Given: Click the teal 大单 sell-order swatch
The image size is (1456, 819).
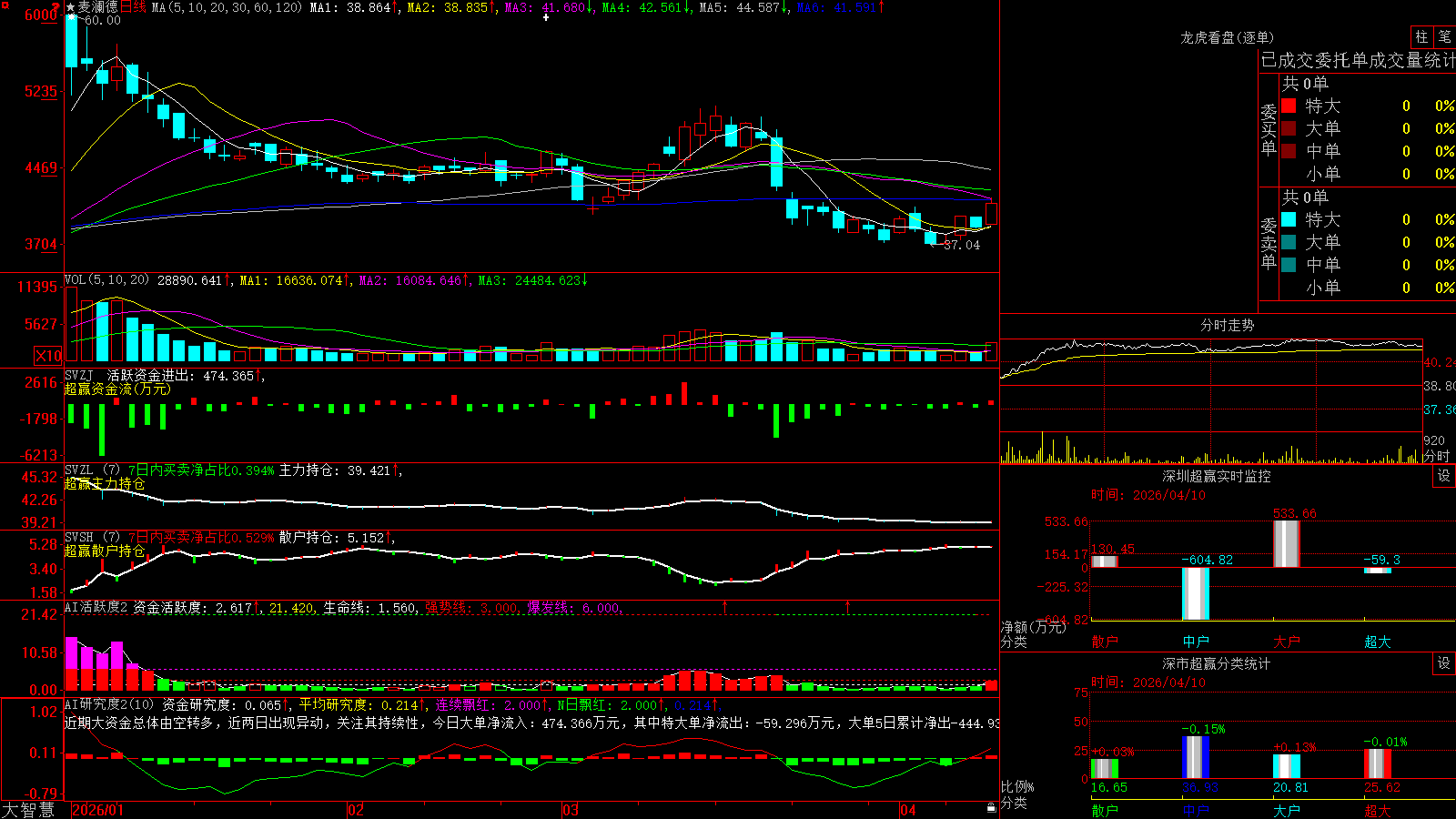Looking at the screenshot, I should pos(1289,242).
